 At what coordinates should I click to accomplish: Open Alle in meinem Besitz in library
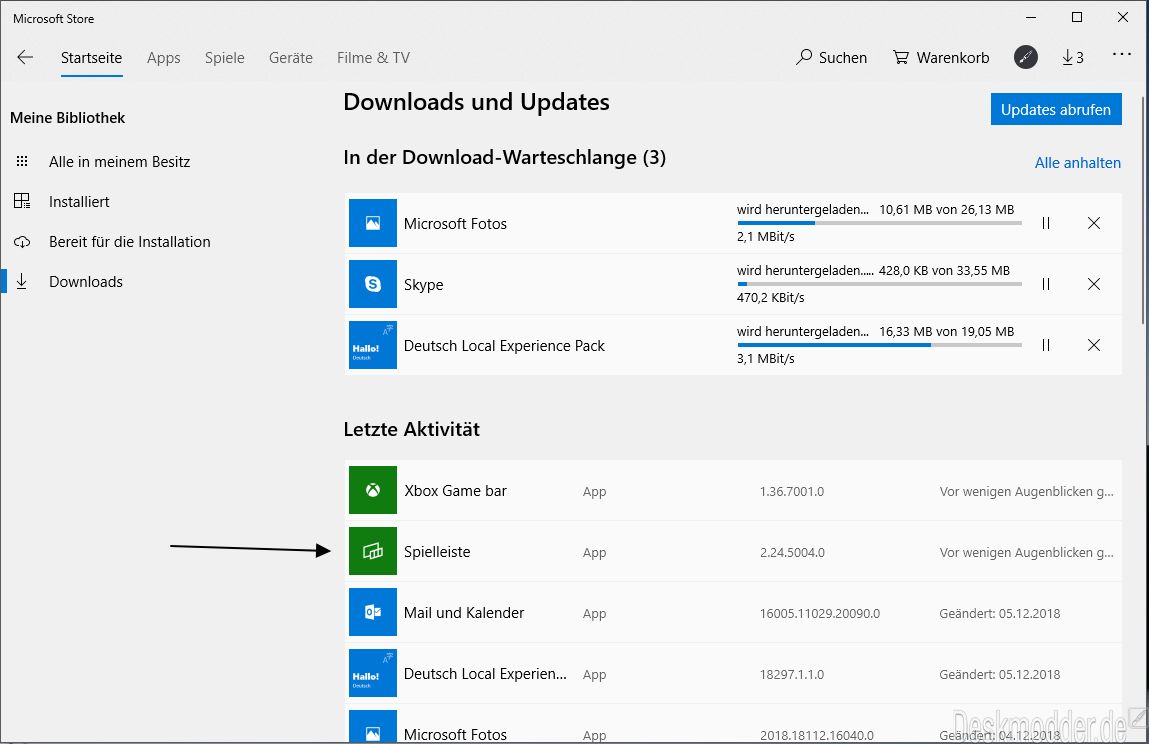tap(119, 161)
